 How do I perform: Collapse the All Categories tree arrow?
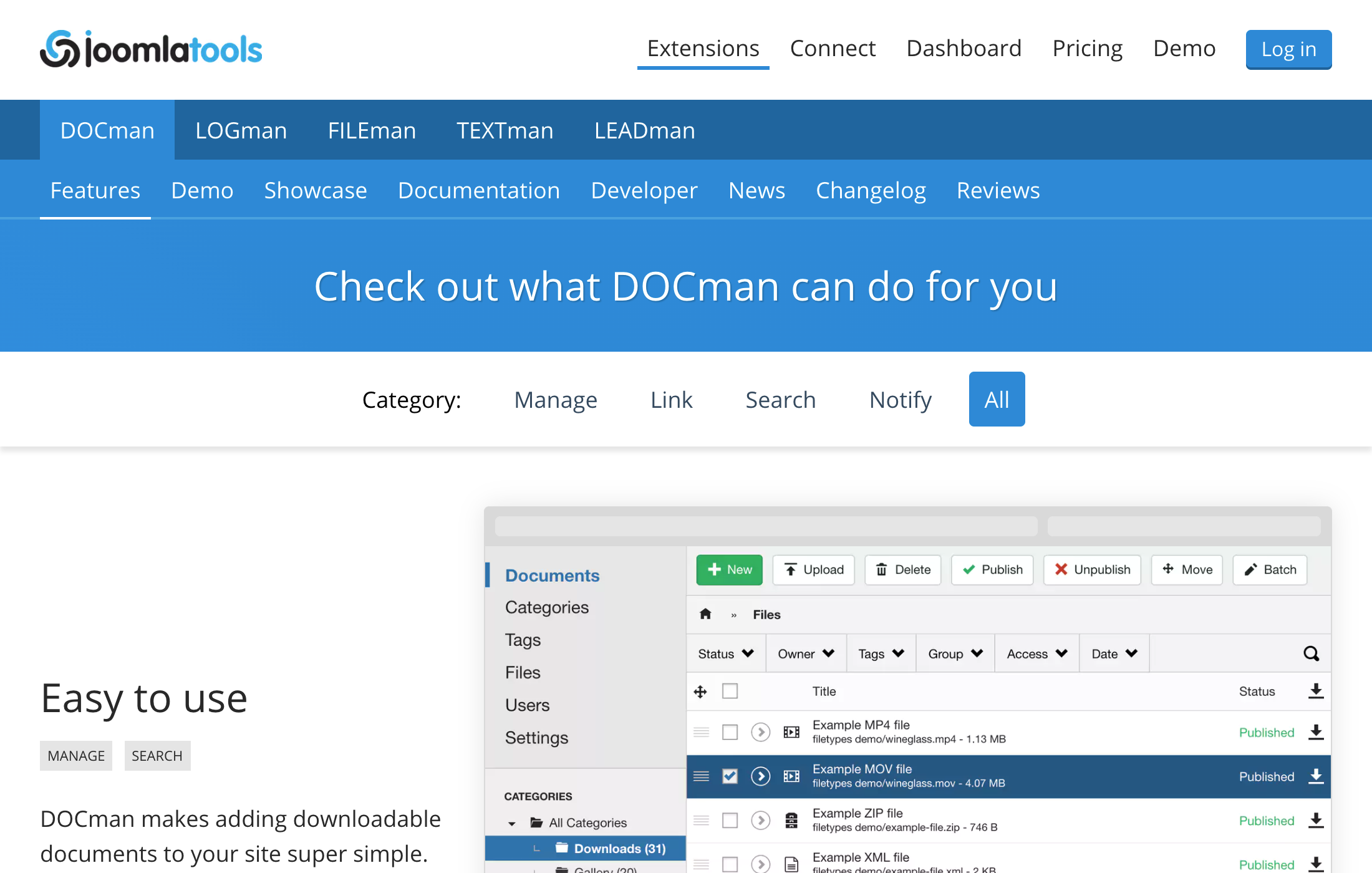[x=511, y=824]
